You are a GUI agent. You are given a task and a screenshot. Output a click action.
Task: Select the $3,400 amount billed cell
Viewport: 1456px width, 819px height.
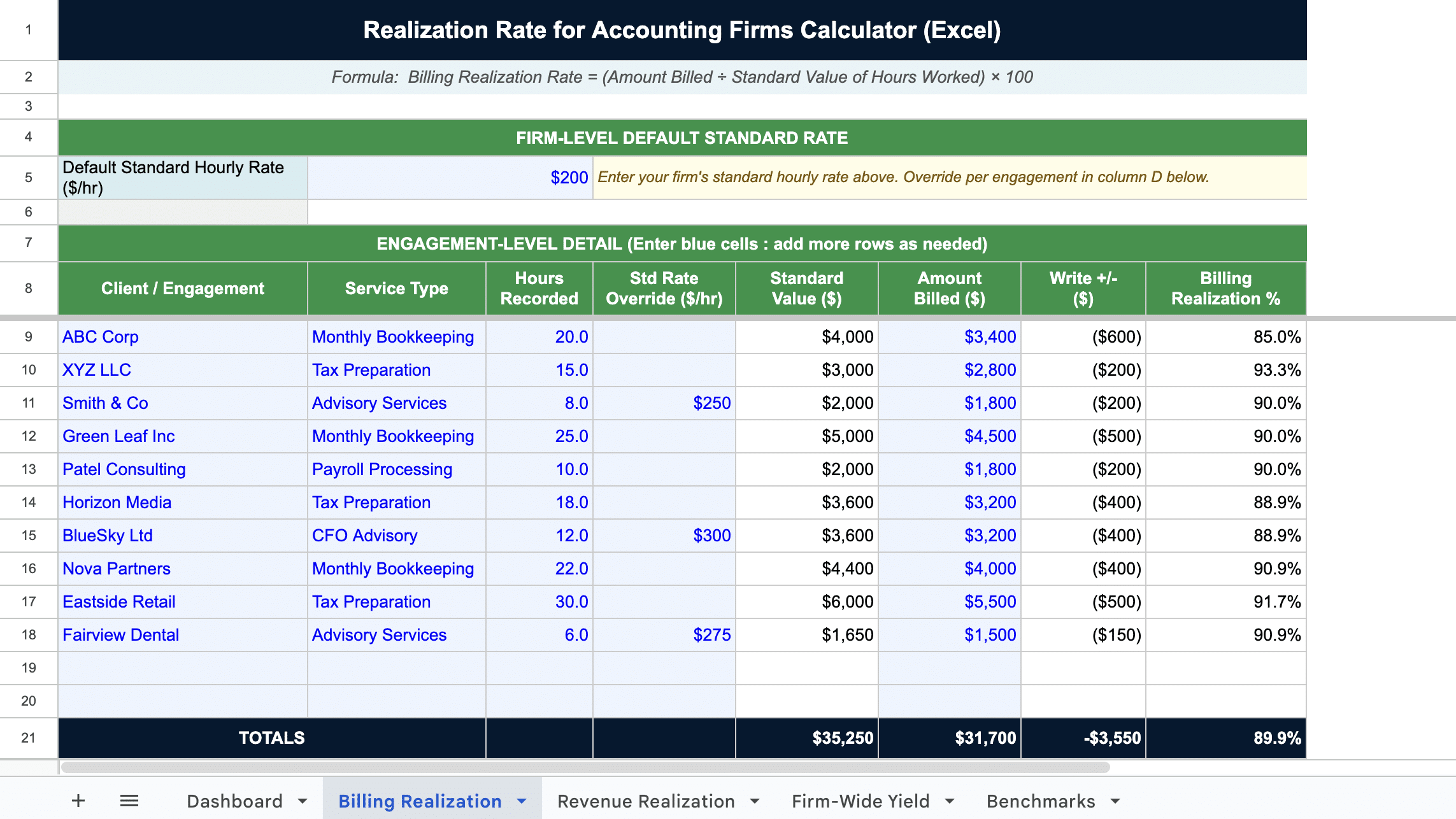pyautogui.click(x=950, y=337)
